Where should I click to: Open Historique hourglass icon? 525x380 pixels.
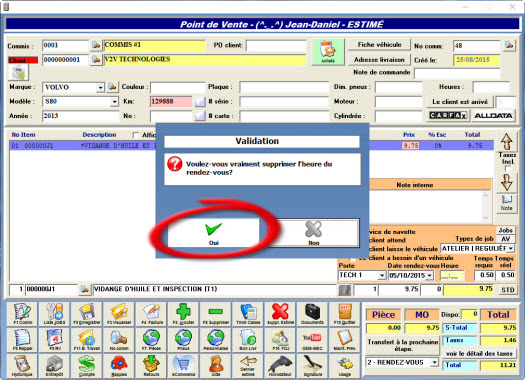click(22, 366)
